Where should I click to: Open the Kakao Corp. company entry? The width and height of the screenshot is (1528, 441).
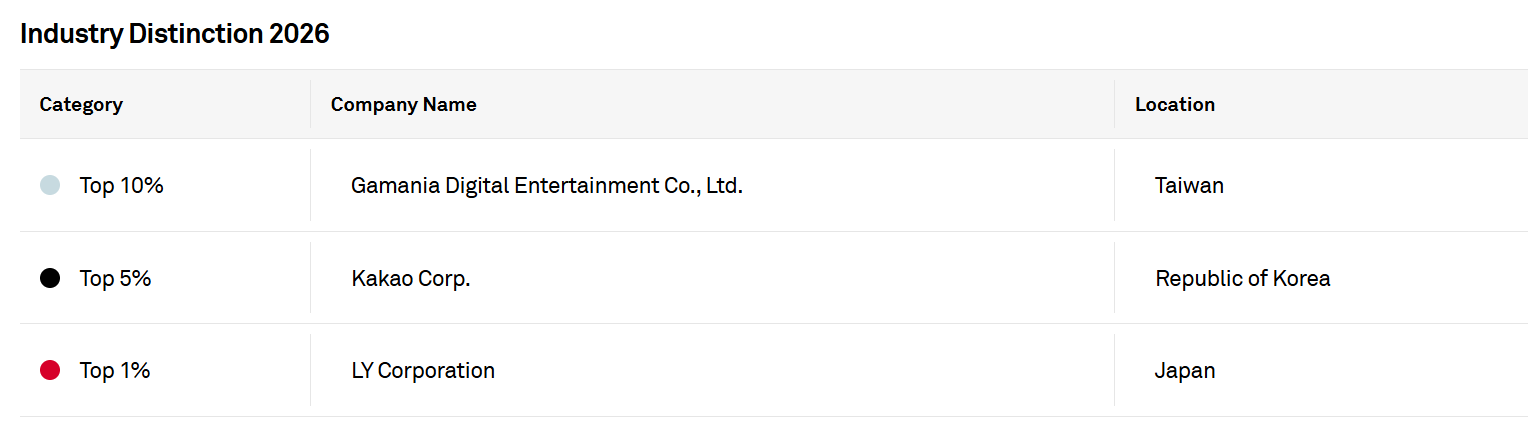coord(410,278)
